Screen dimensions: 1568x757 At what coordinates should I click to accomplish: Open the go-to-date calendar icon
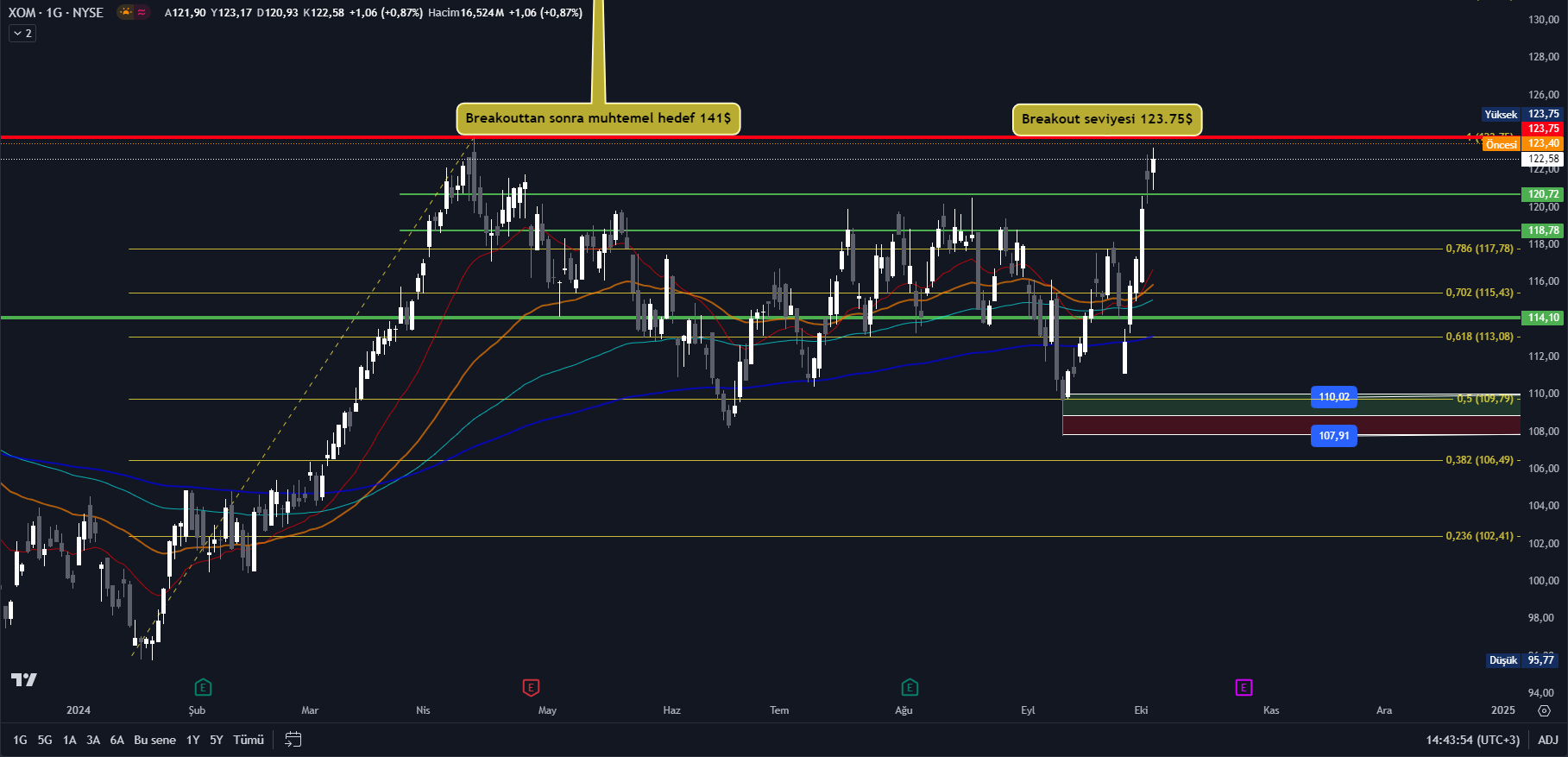click(x=293, y=740)
